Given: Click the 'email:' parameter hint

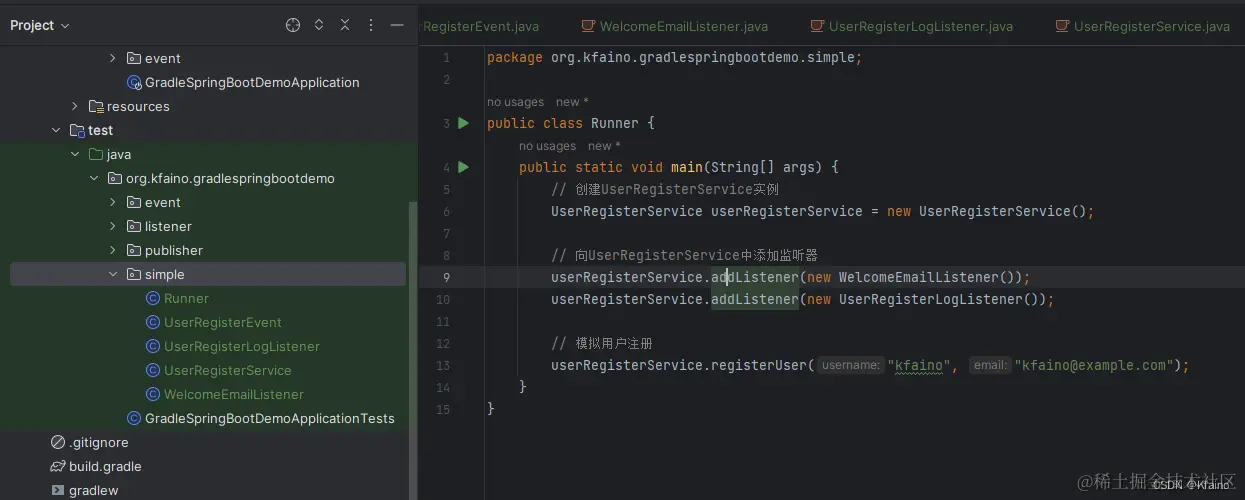Looking at the screenshot, I should coord(990,366).
